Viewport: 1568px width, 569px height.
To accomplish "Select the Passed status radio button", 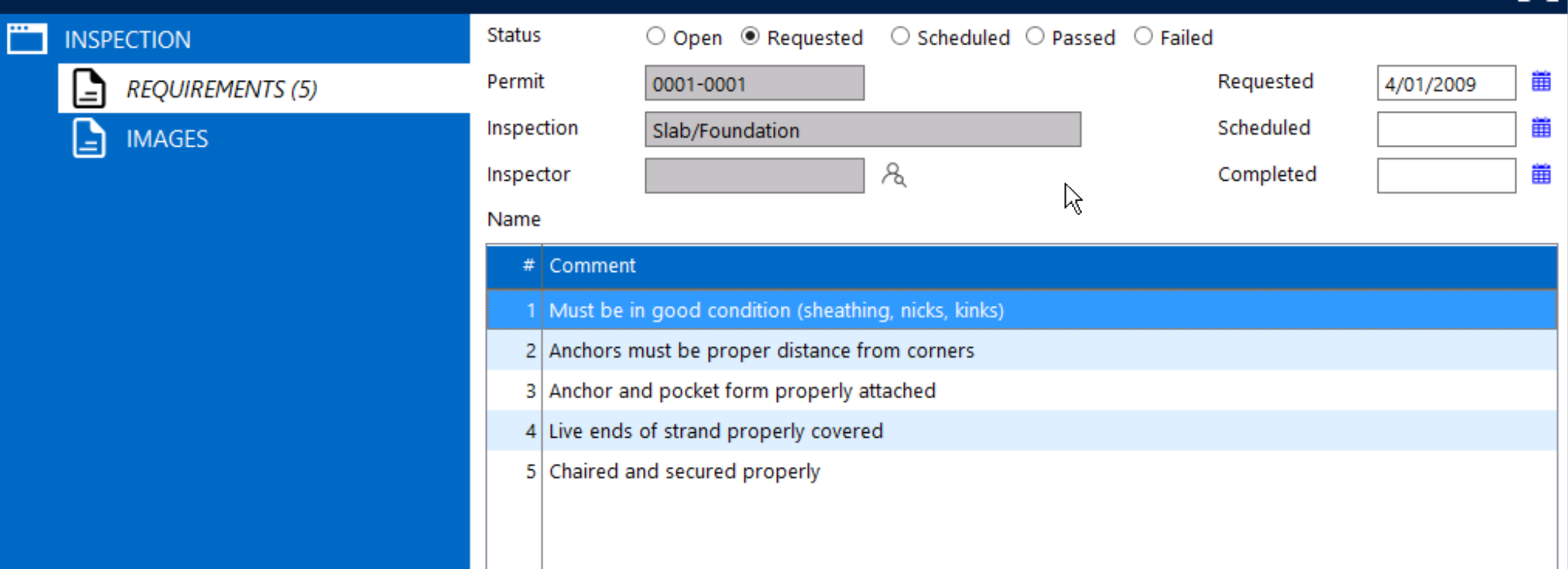I will coord(1035,37).
